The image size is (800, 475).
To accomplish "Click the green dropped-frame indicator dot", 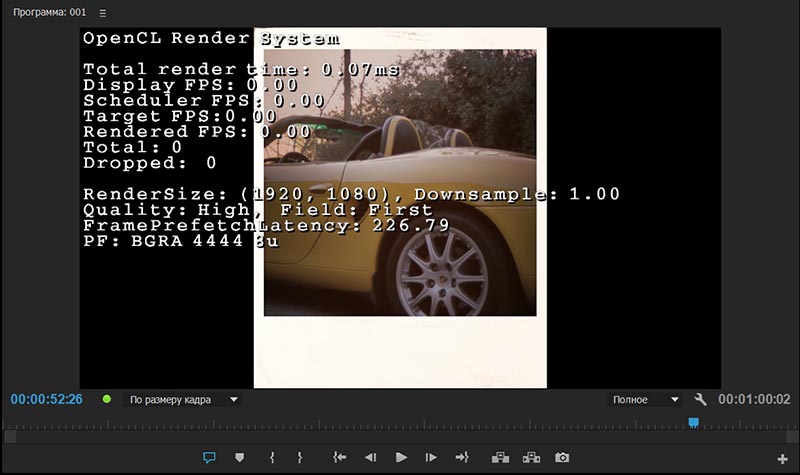I will click(107, 399).
